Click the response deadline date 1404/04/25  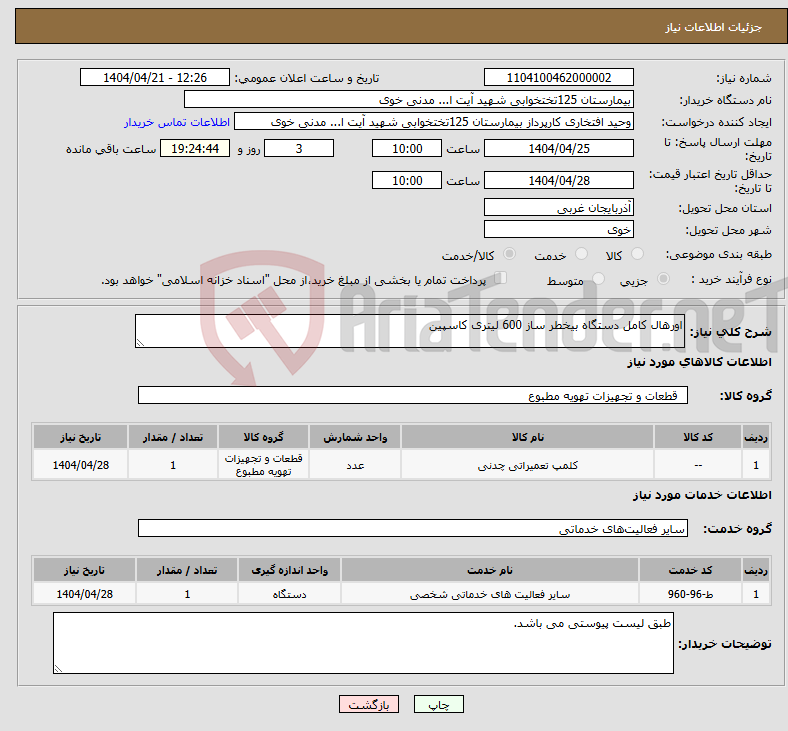coord(558,148)
